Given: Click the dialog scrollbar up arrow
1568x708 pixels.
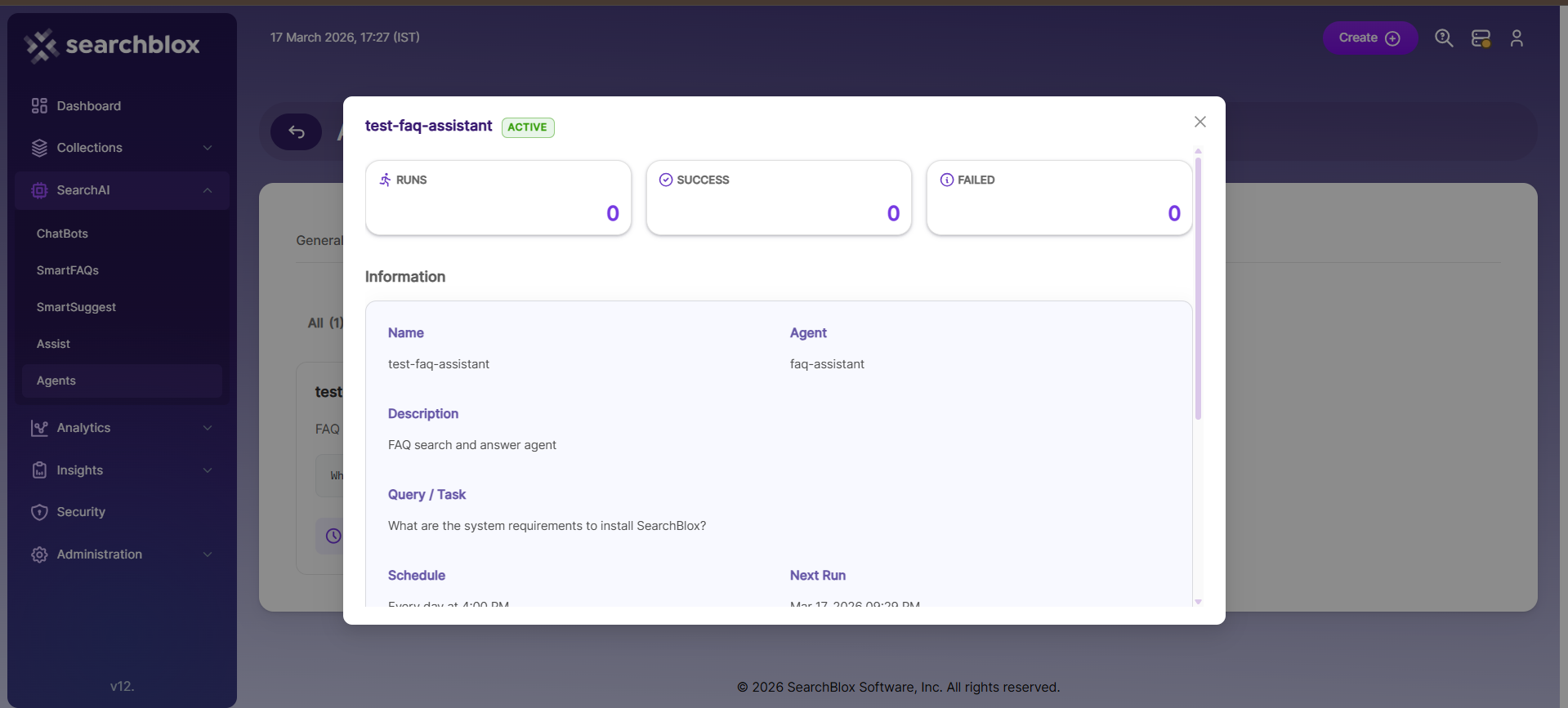Looking at the screenshot, I should [x=1198, y=151].
